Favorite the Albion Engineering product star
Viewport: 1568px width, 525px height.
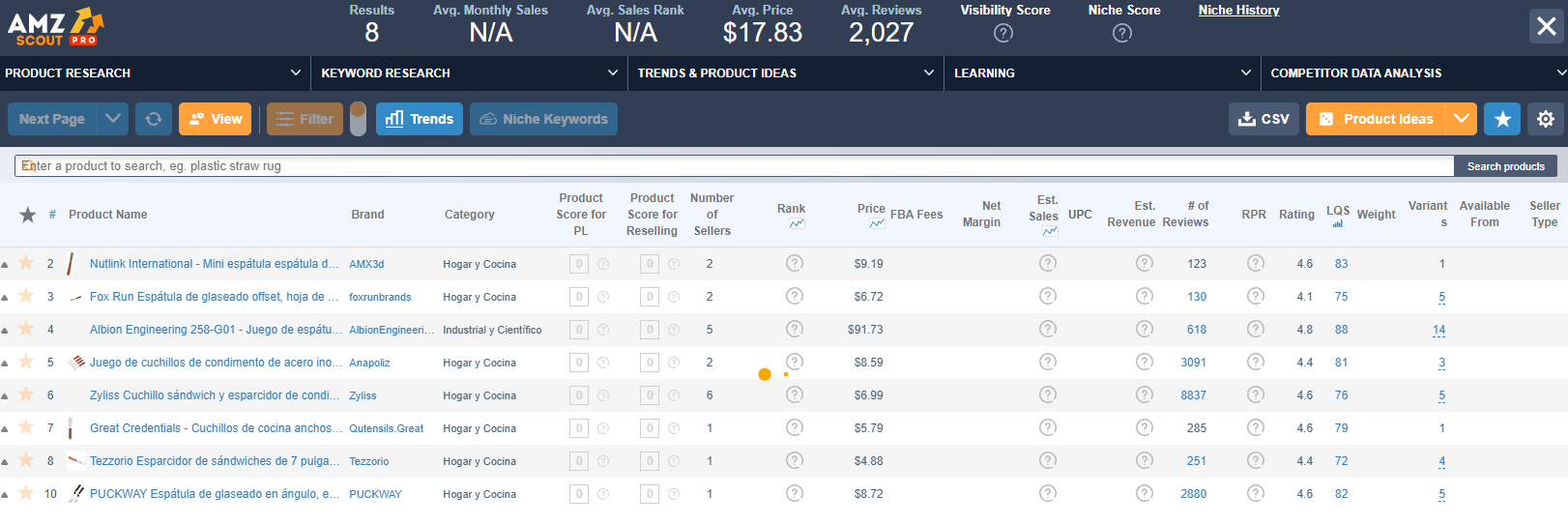click(26, 328)
